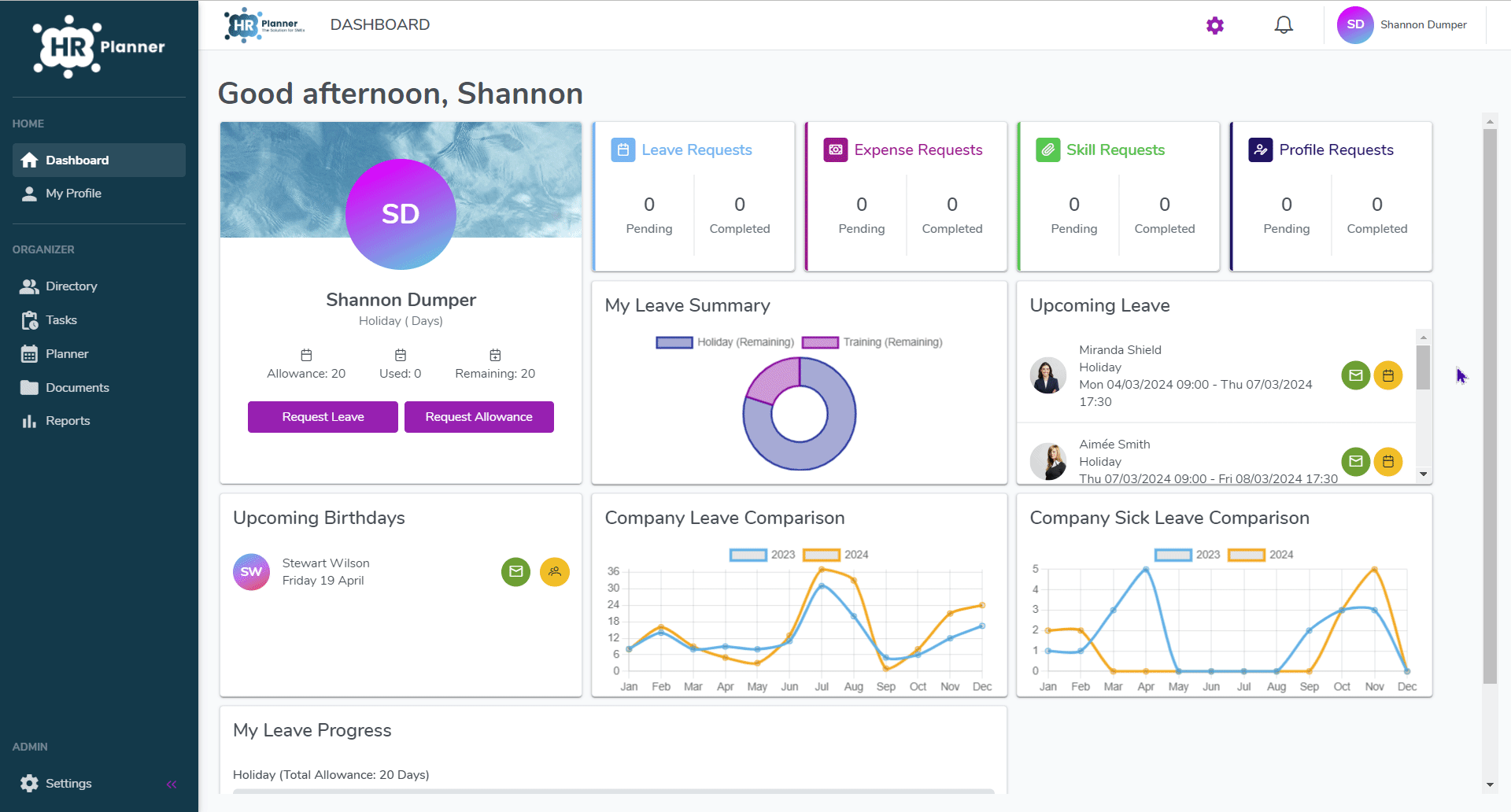
Task: Click the Holiday total allowance progress bar
Action: [x=614, y=791]
